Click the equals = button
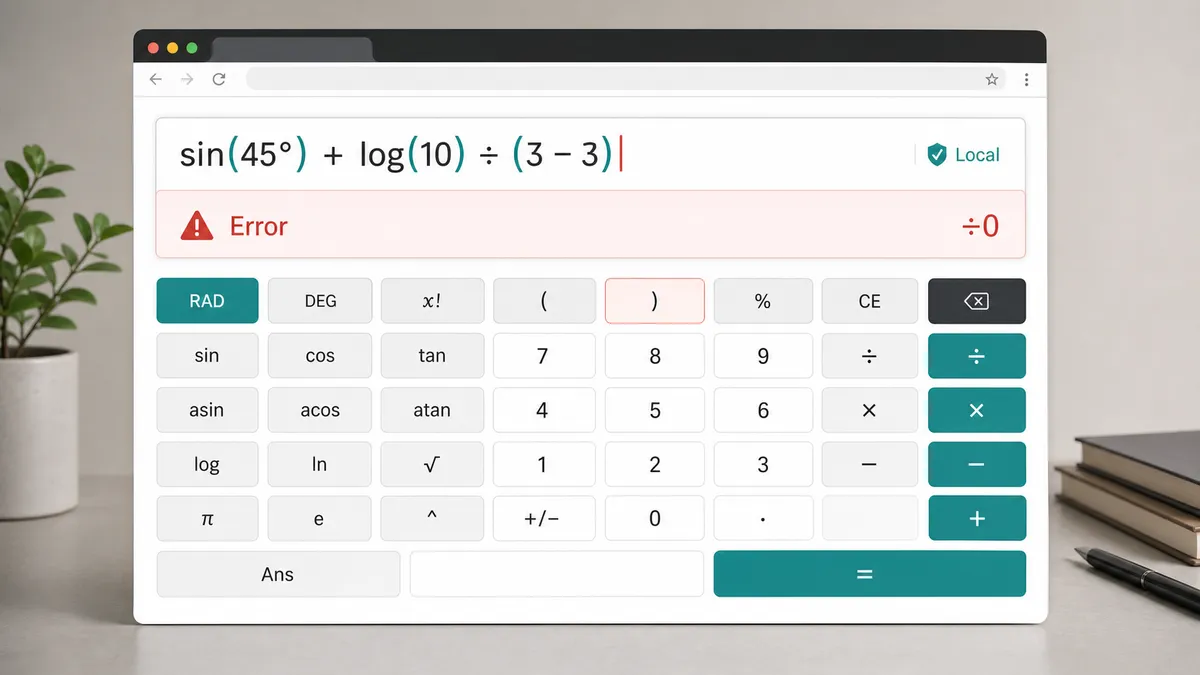Screen dimensions: 1200x675 click(x=869, y=574)
